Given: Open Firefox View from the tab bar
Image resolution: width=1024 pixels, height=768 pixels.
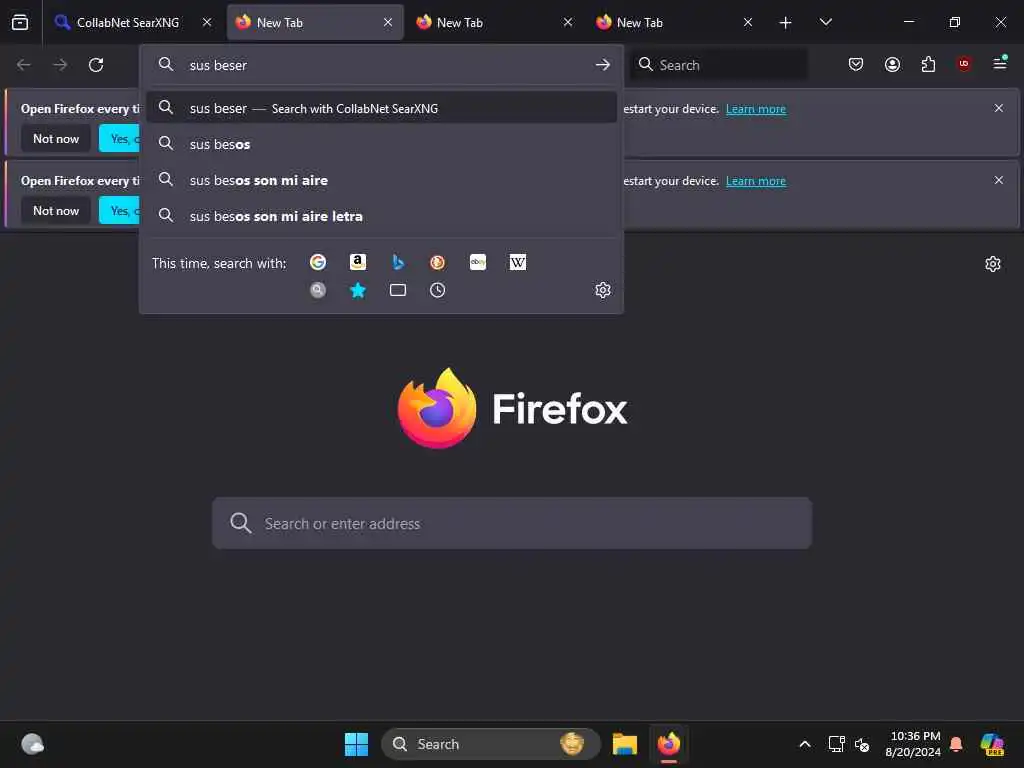Looking at the screenshot, I should 20,22.
